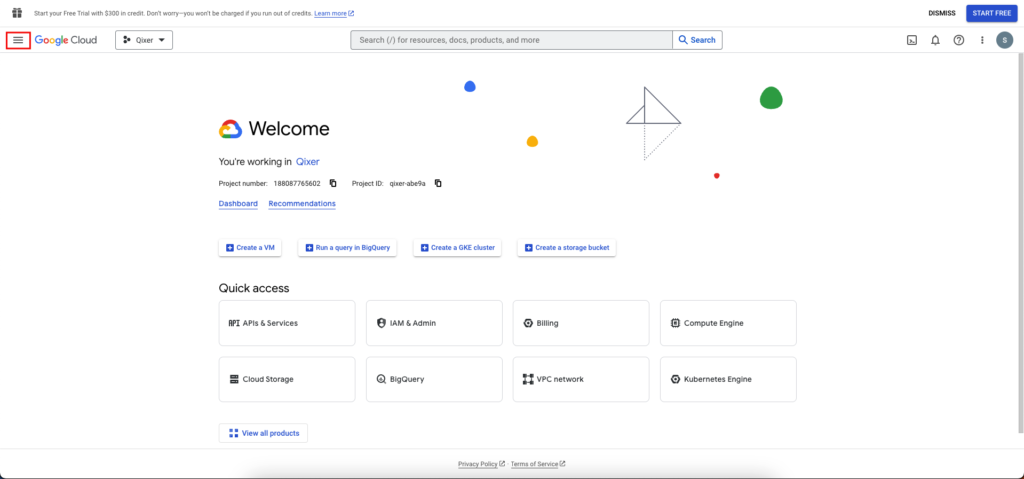Viewport: 1024px width, 479px height.
Task: Open the three-dot settings and utilities menu
Action: coord(982,41)
